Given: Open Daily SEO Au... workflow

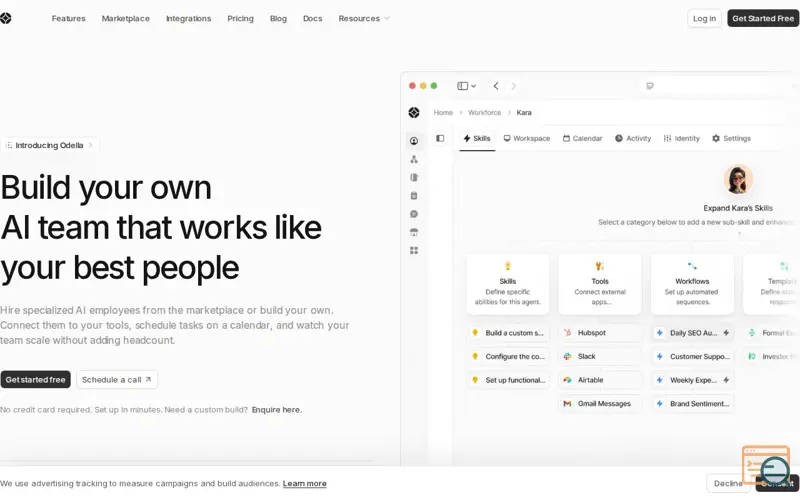Looking at the screenshot, I should point(692,333).
